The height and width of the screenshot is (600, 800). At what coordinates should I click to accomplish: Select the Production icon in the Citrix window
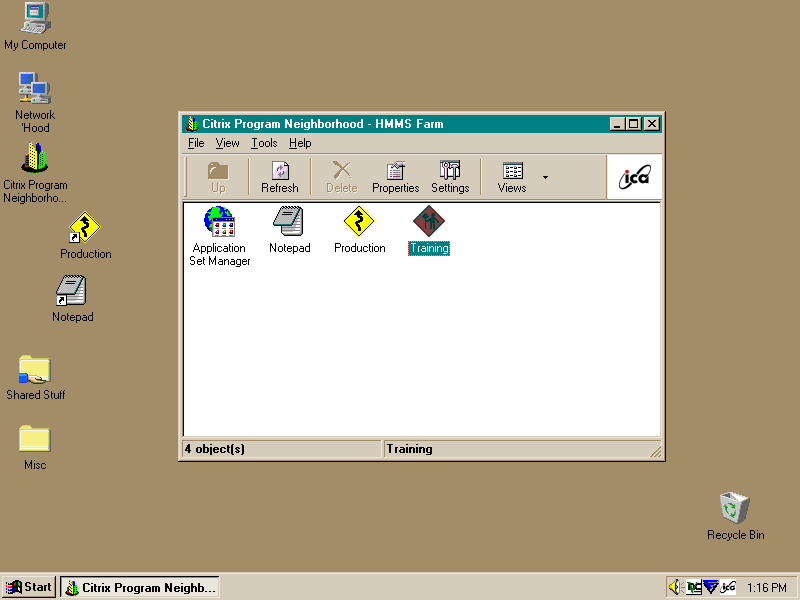coord(359,230)
